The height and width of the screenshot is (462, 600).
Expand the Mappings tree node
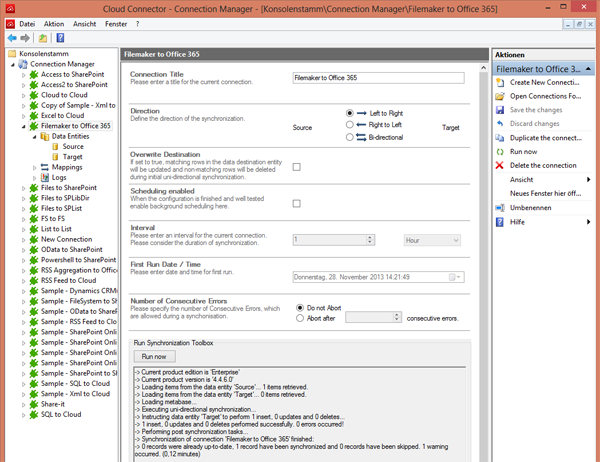tap(35, 167)
